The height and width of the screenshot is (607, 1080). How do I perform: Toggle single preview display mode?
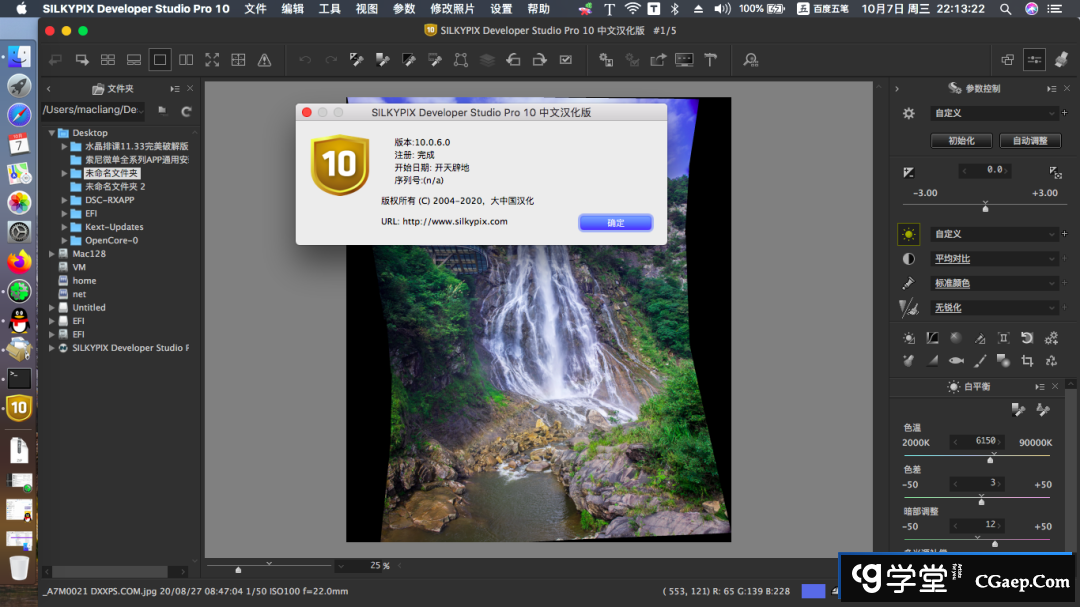click(x=160, y=60)
